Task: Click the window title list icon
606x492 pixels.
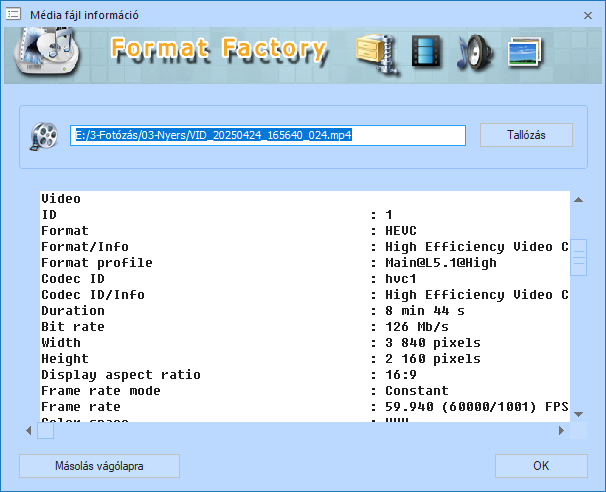Action: (x=13, y=15)
